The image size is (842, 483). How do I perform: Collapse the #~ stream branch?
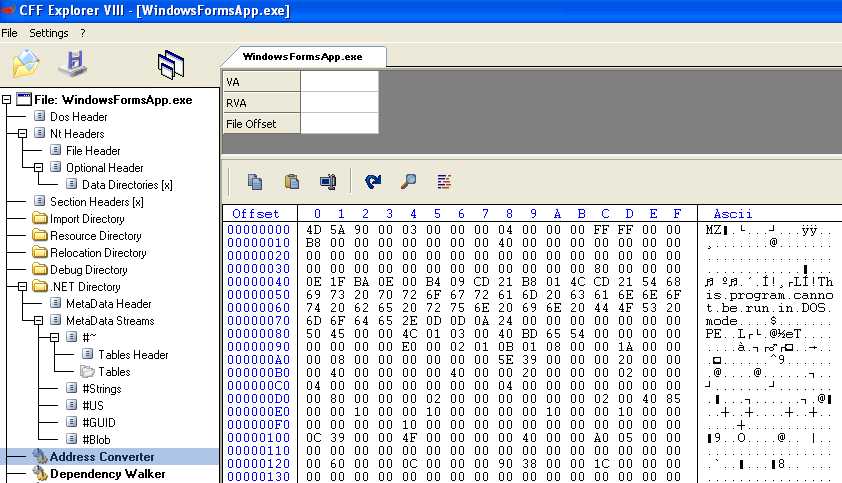coord(55,337)
